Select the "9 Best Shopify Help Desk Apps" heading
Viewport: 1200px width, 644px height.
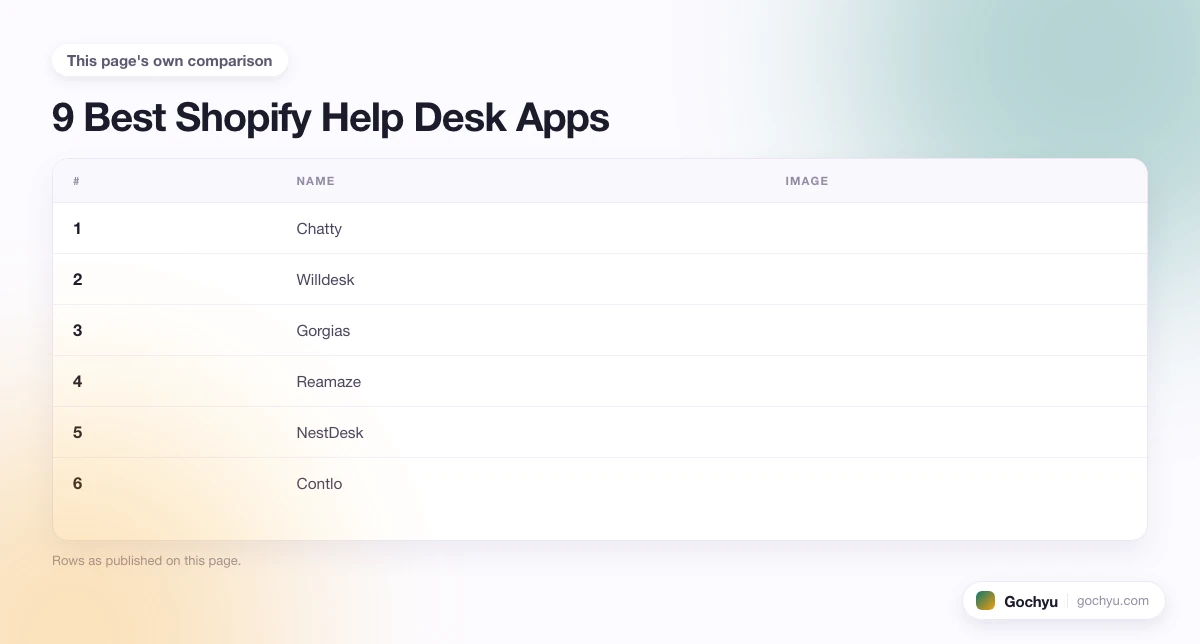(330, 118)
